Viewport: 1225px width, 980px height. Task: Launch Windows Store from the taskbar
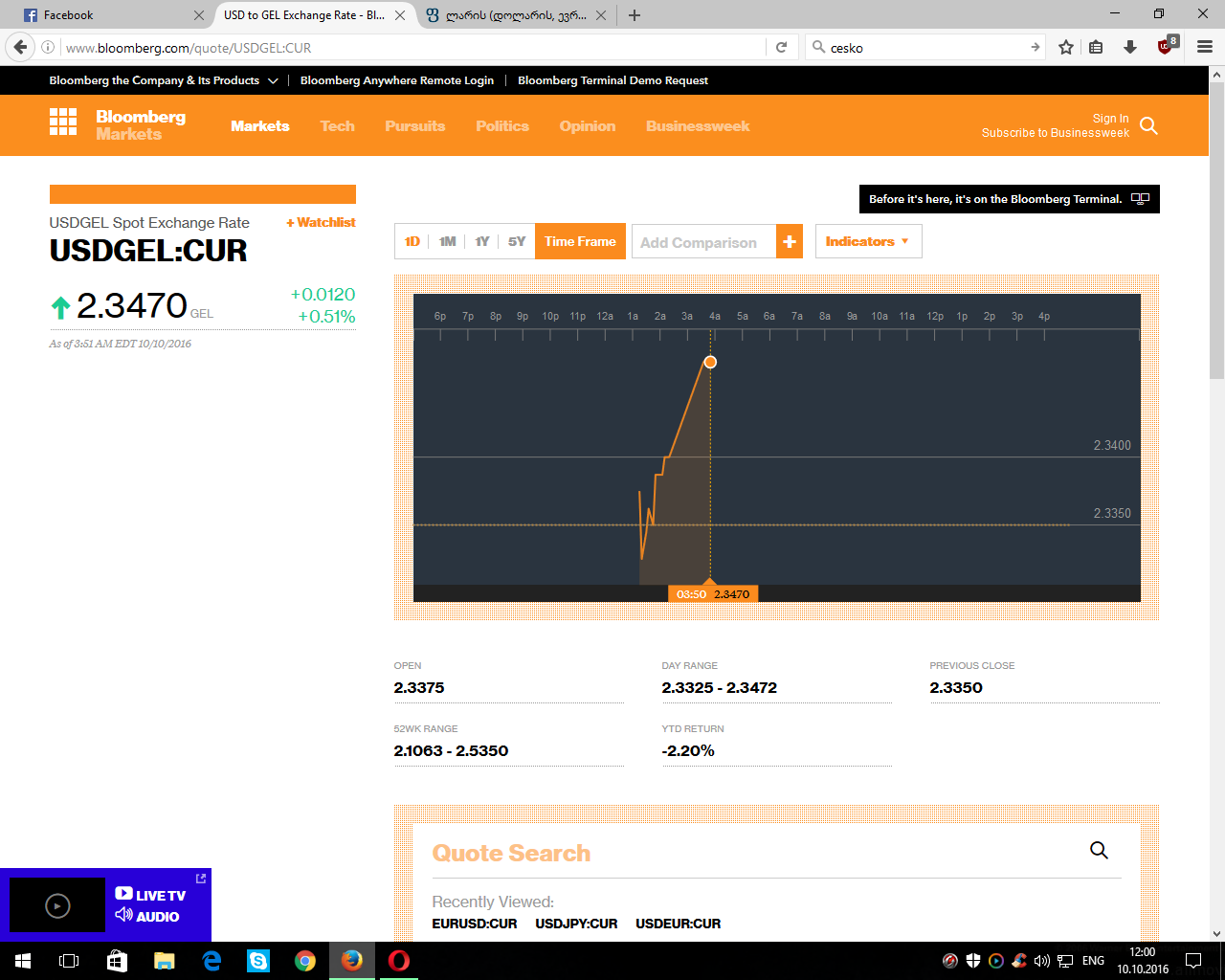point(117,961)
